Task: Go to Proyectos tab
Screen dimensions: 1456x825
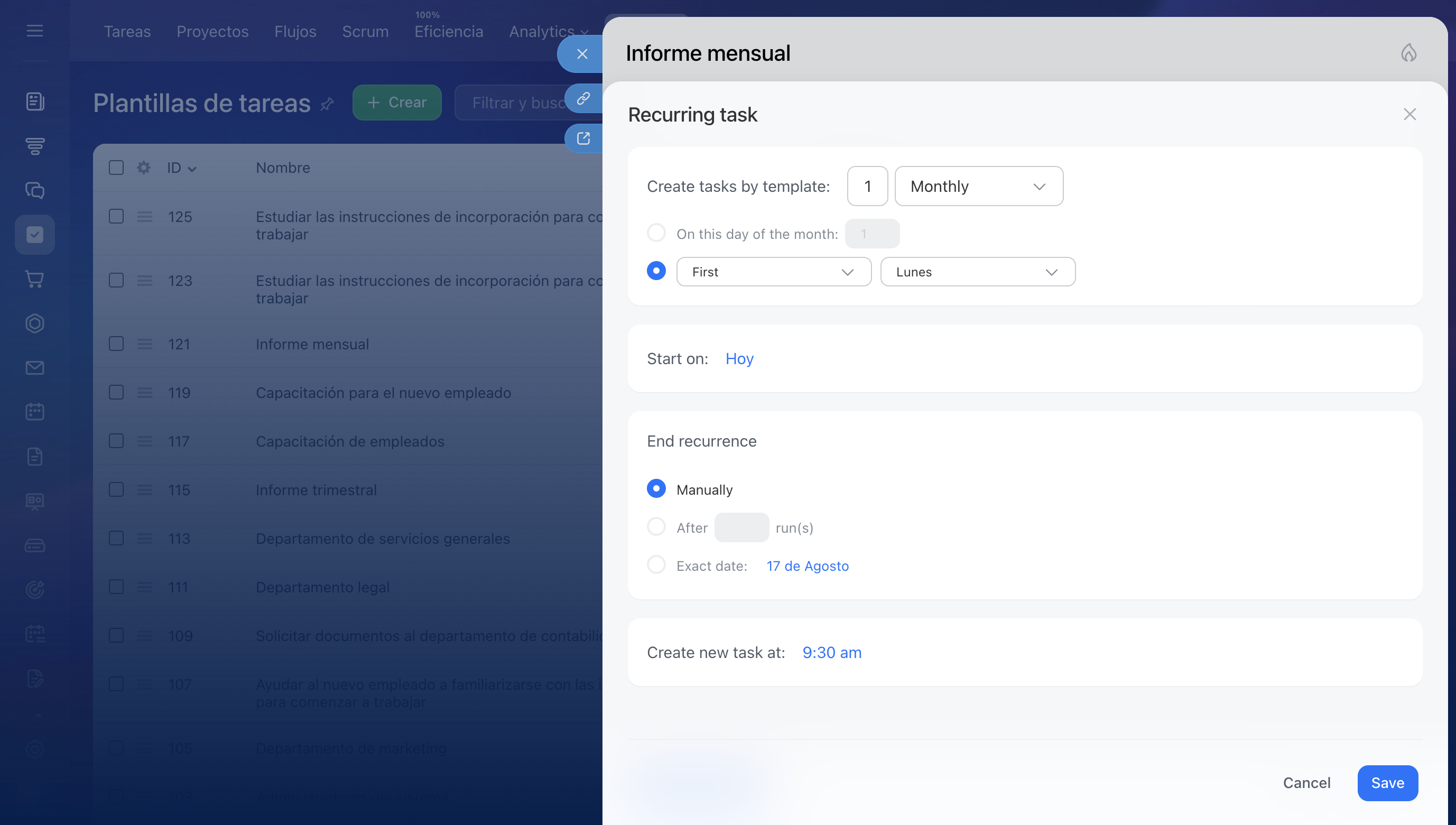Action: (x=212, y=32)
